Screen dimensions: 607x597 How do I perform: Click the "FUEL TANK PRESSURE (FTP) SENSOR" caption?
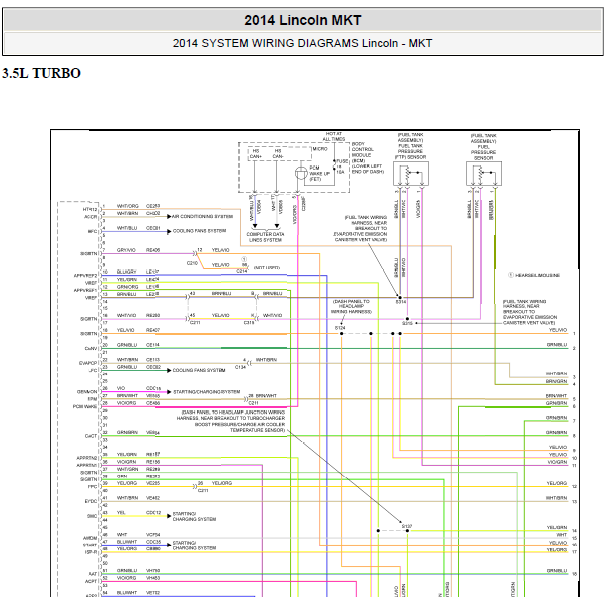[410, 146]
